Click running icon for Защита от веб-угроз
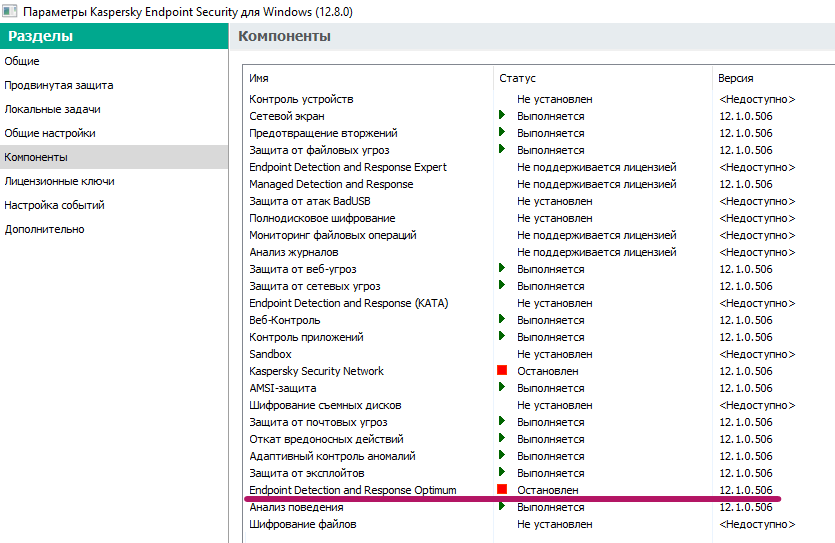This screenshot has height=543, width=835. tap(502, 268)
